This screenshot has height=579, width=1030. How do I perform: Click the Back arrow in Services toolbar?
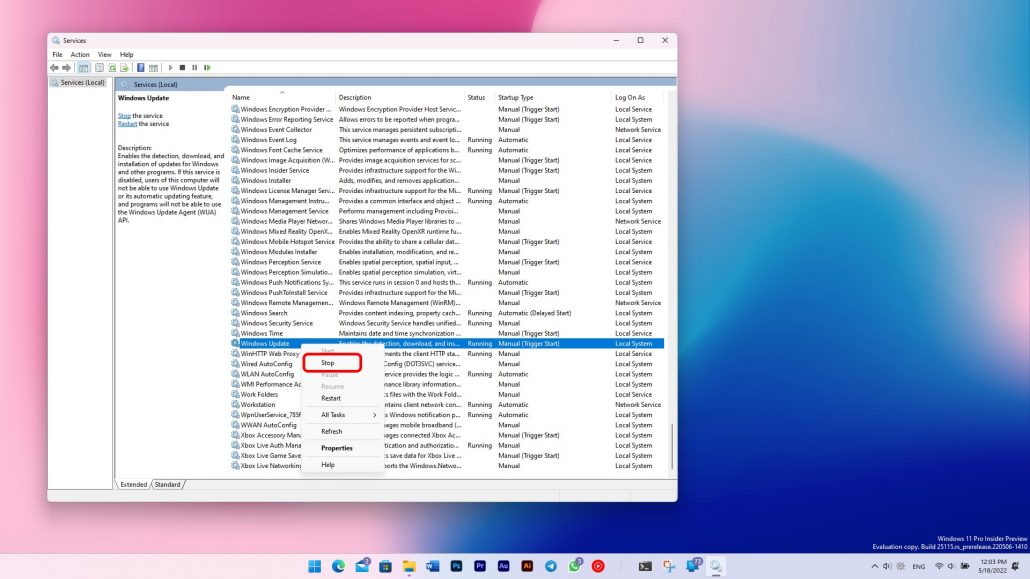pos(54,68)
